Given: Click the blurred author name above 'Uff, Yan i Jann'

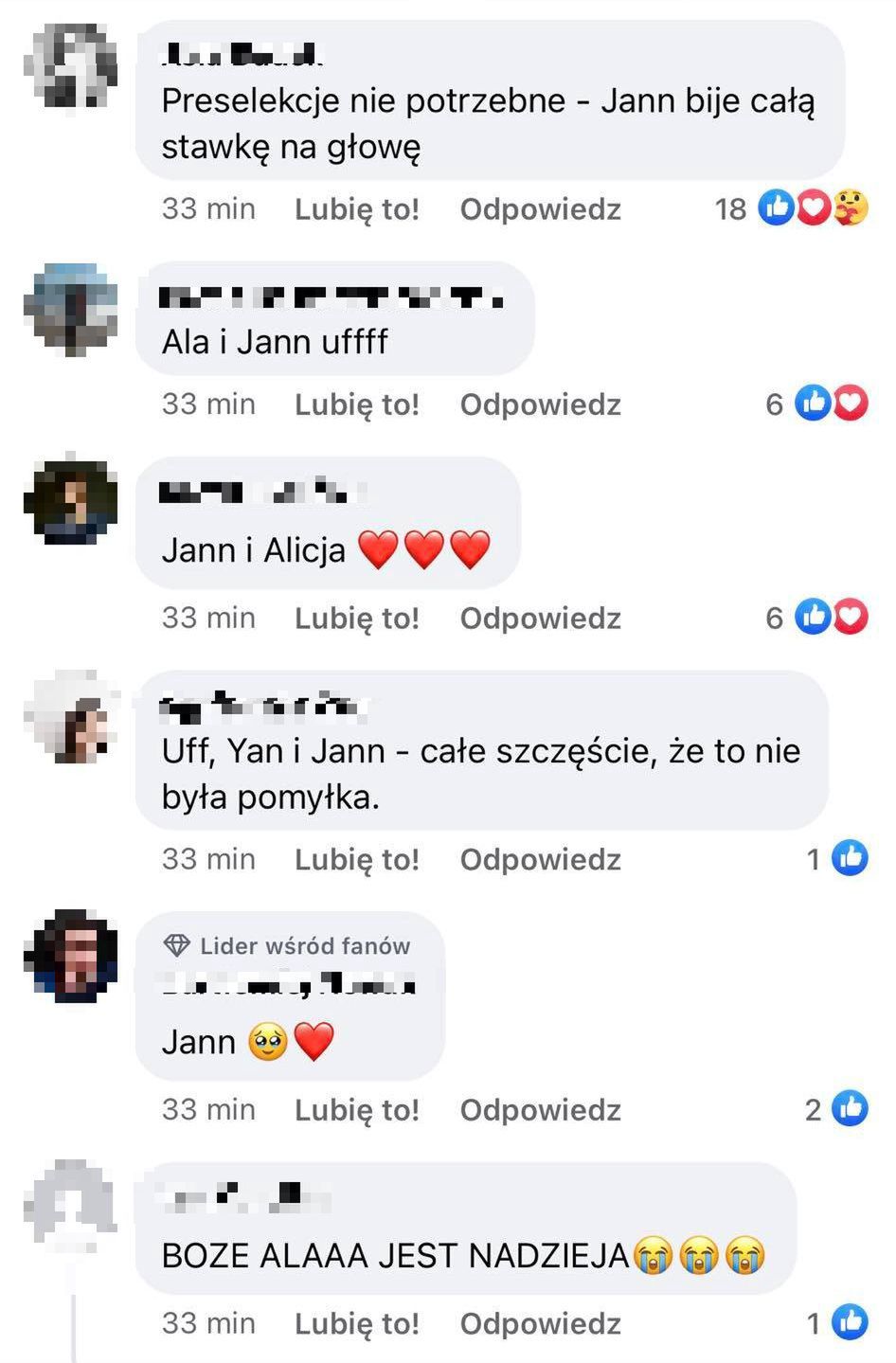Looking at the screenshot, I should (x=263, y=706).
